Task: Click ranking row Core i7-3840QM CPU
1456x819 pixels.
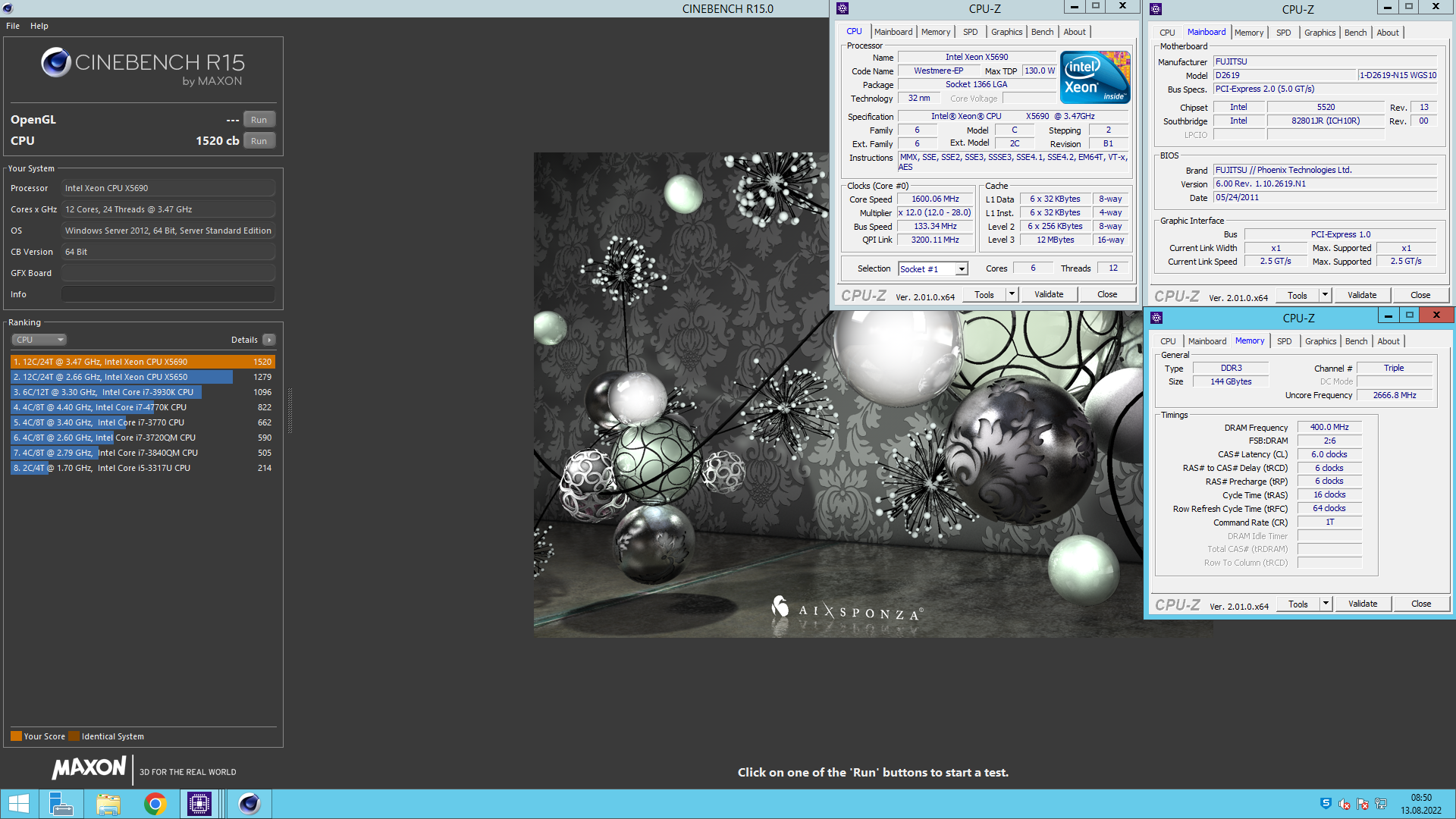Action: tap(143, 453)
